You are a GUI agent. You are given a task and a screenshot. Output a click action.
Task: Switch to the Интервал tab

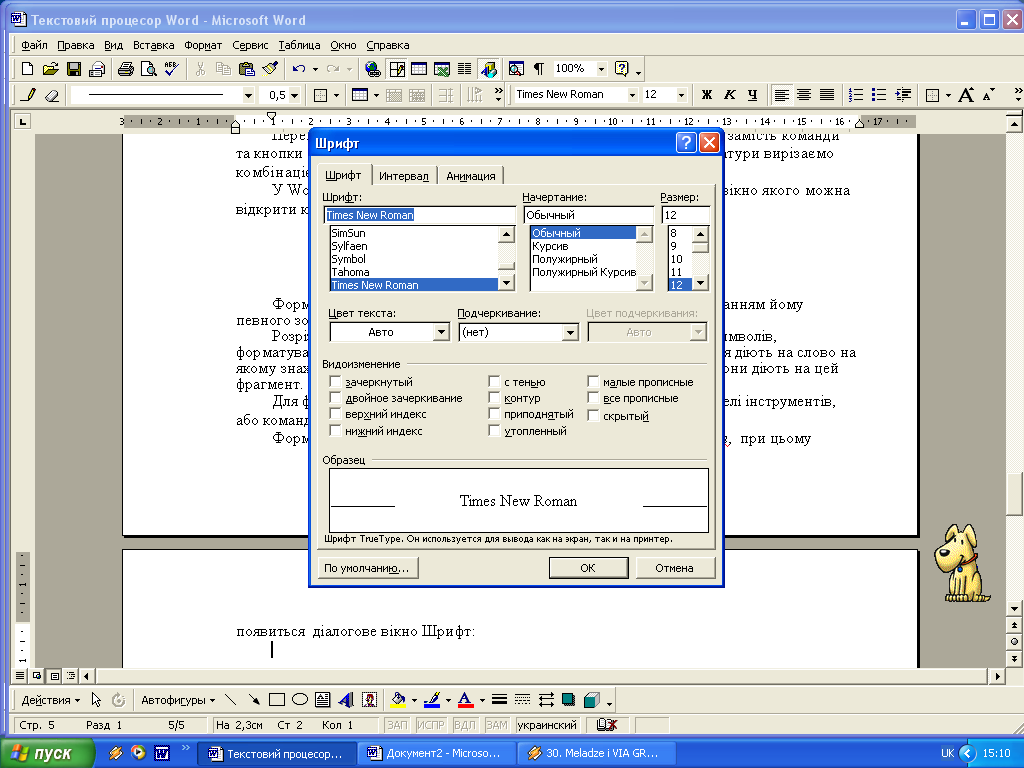404,176
